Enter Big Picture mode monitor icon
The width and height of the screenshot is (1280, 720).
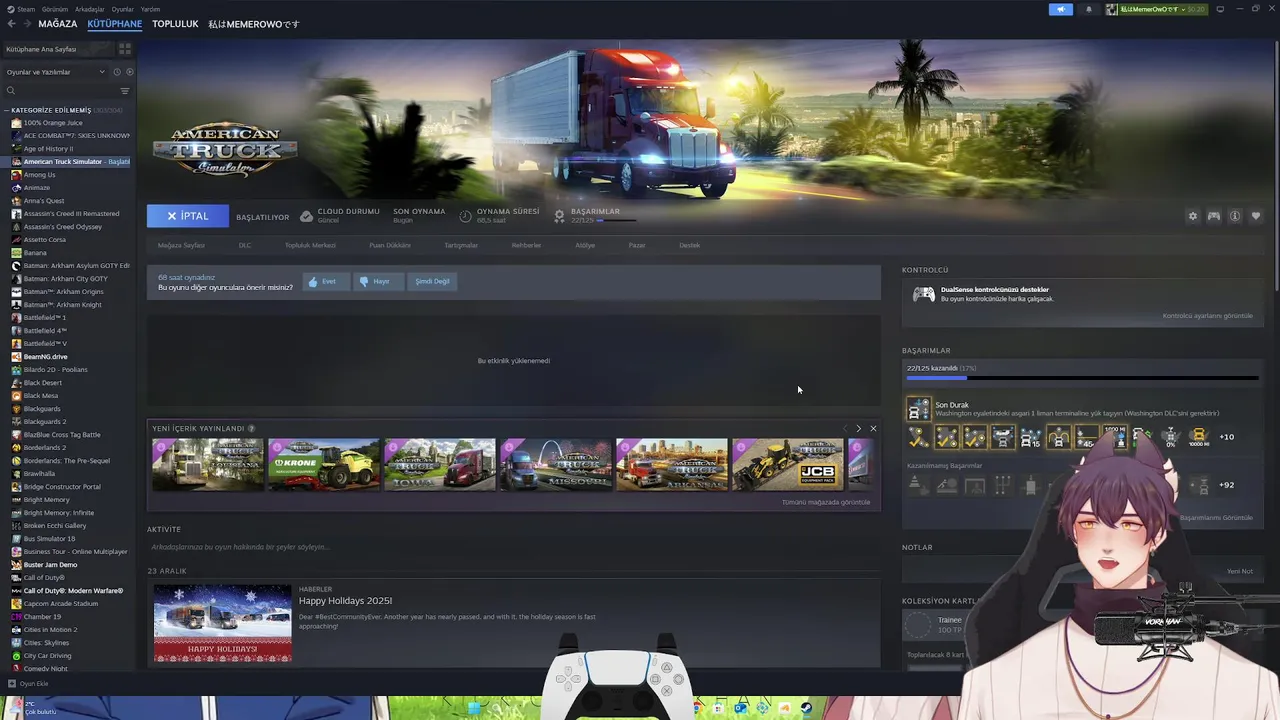(1220, 9)
